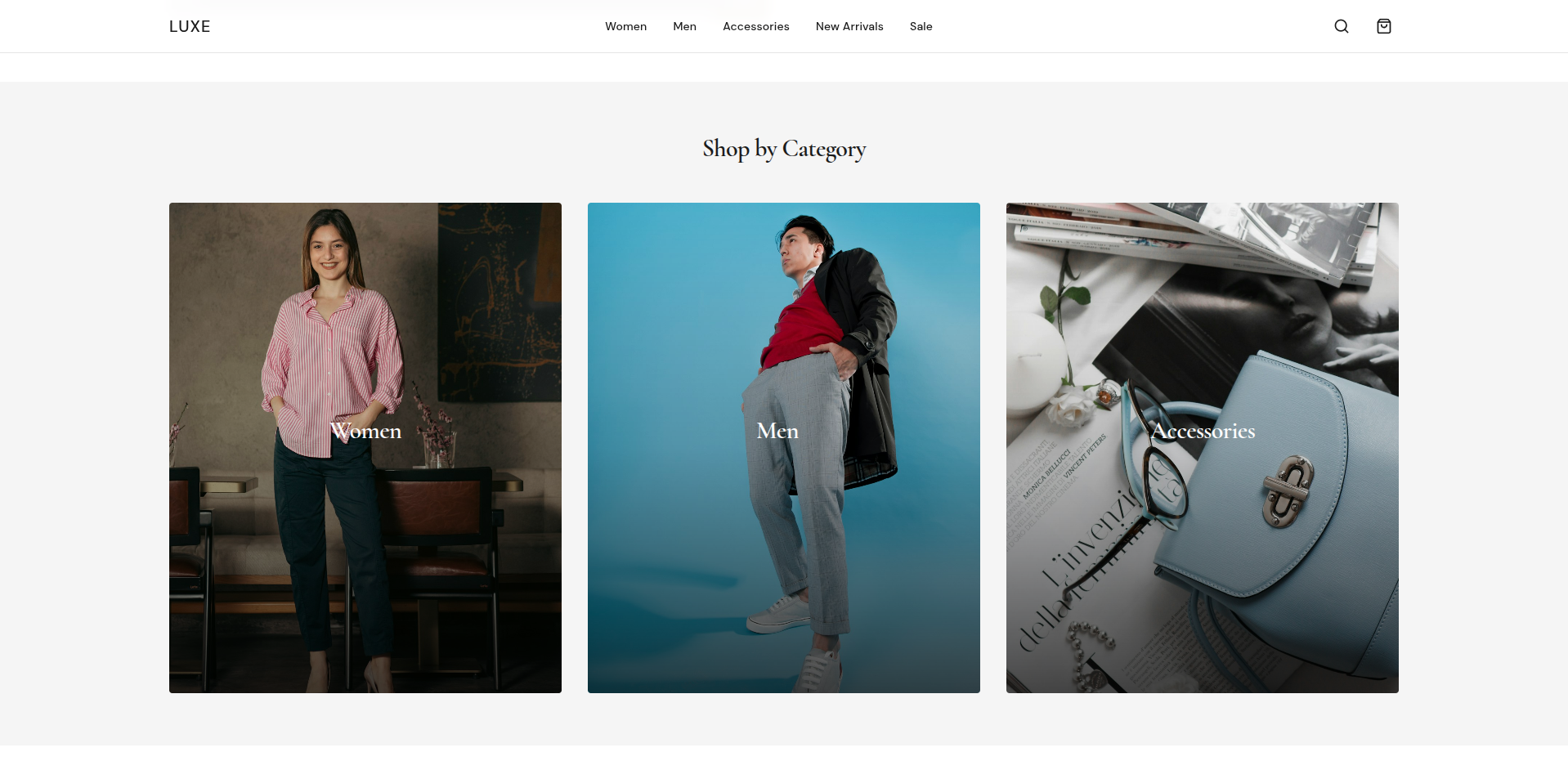Open the Women navigation menu item

[625, 26]
